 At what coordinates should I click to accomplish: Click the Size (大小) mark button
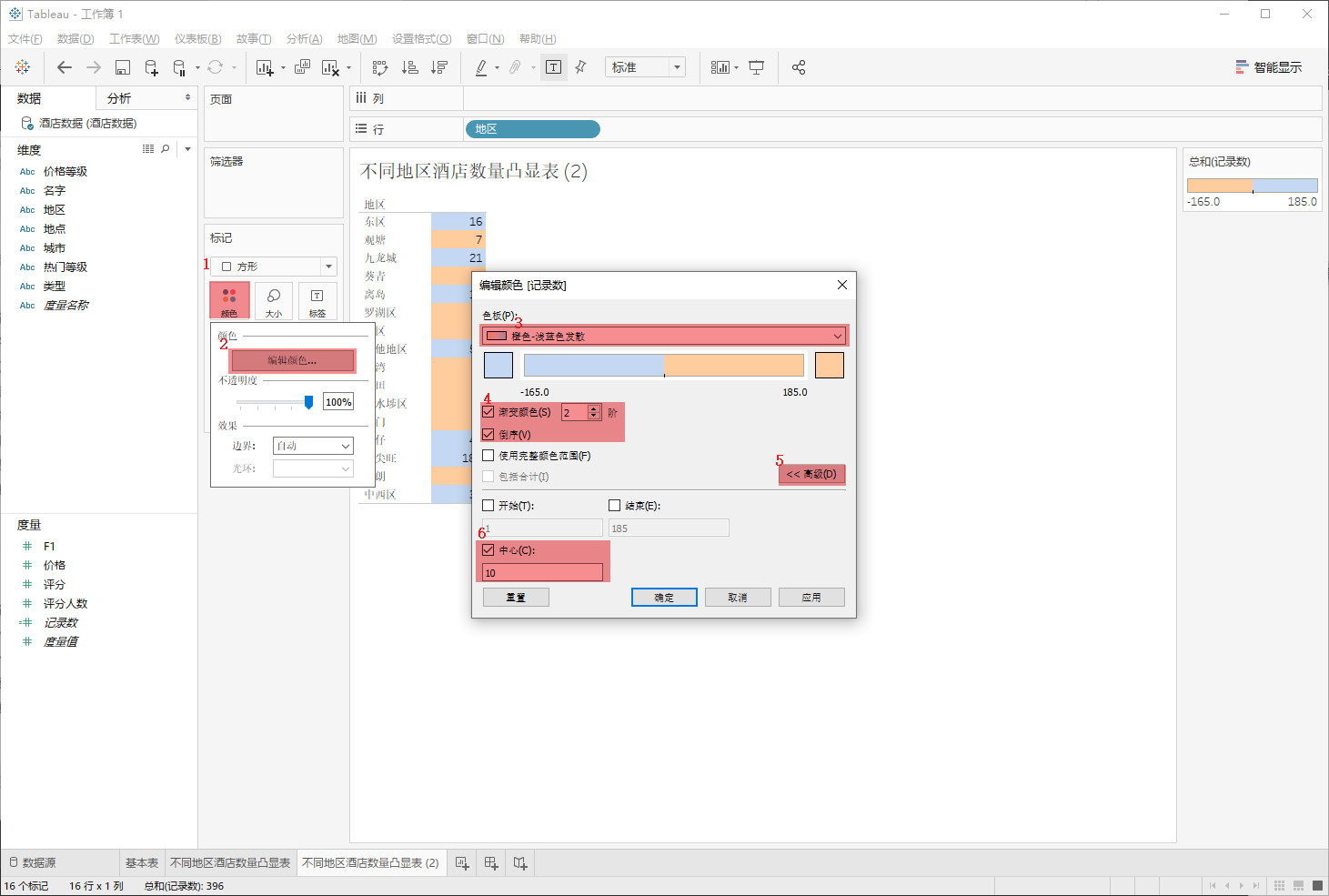click(274, 301)
